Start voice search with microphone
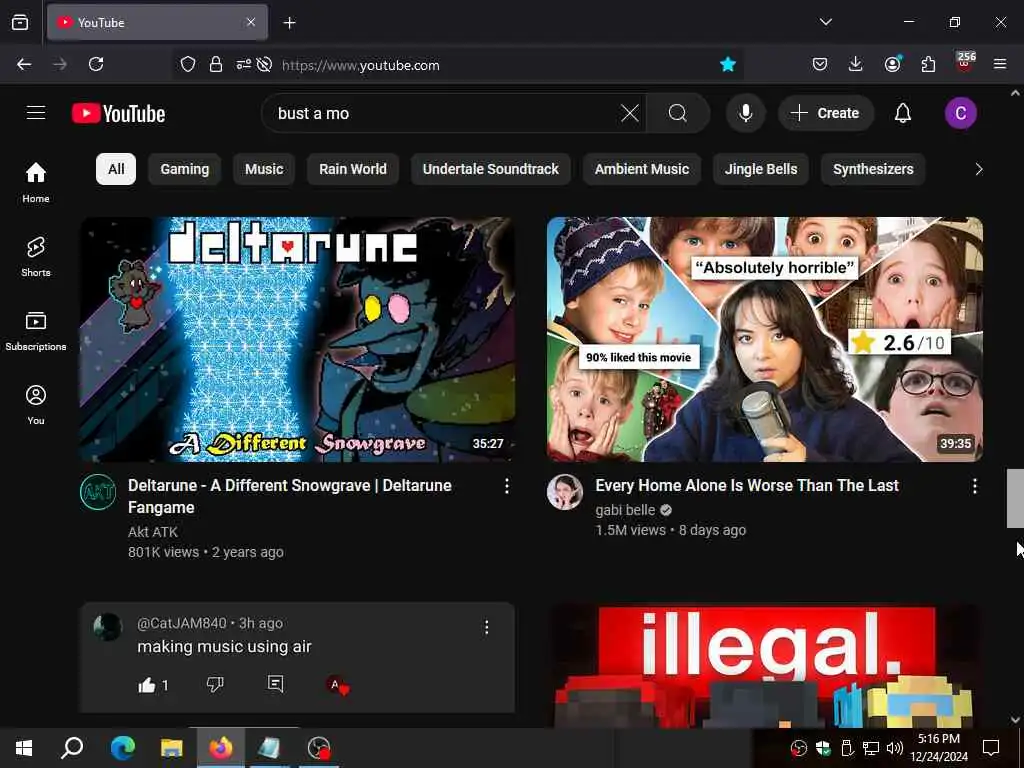 pyautogui.click(x=745, y=113)
